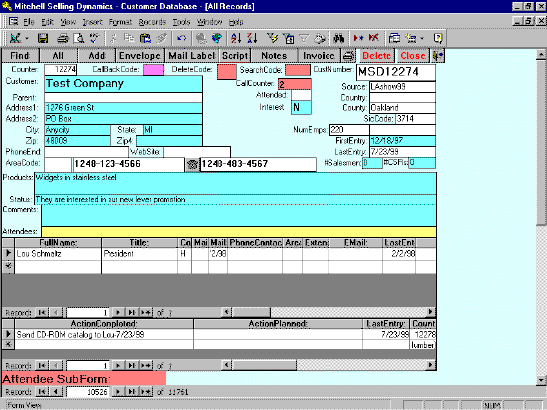
Task: Click the binoculars Find icon
Action: point(338,38)
